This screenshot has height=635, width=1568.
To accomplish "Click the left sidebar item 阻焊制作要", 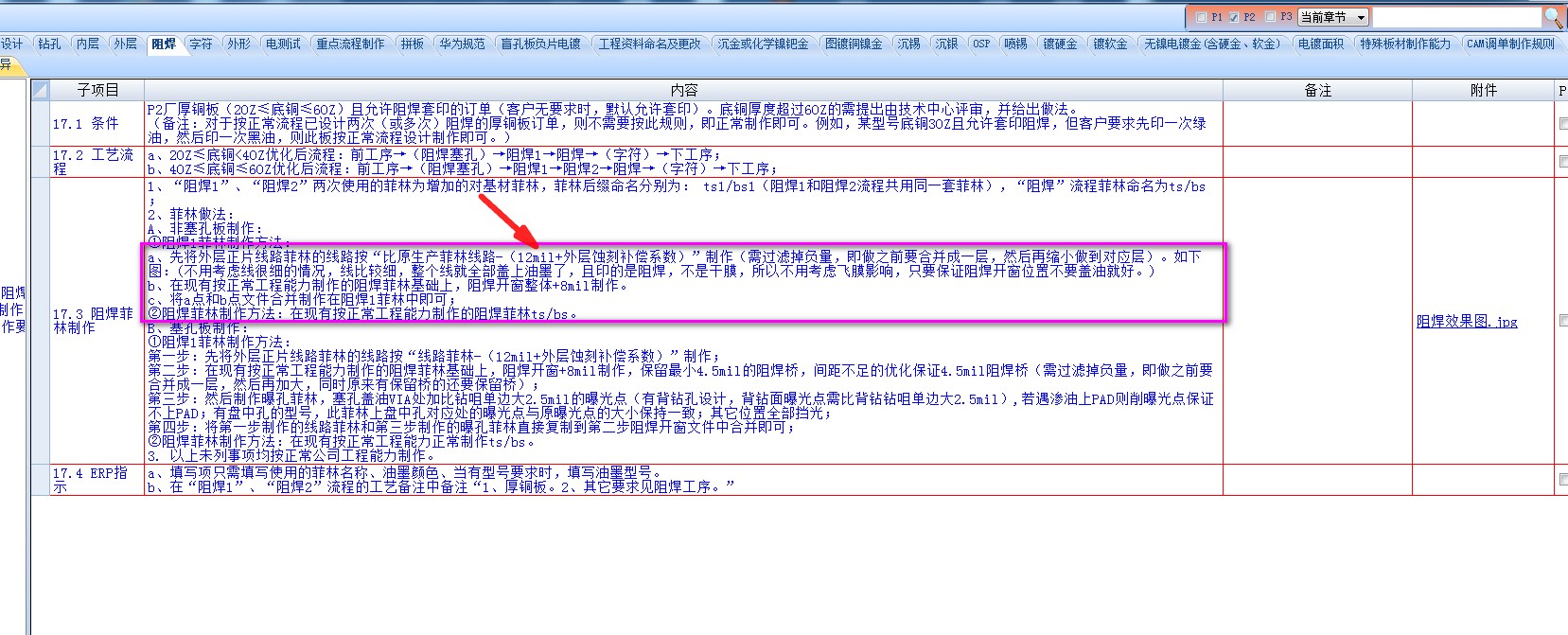I will (x=12, y=309).
